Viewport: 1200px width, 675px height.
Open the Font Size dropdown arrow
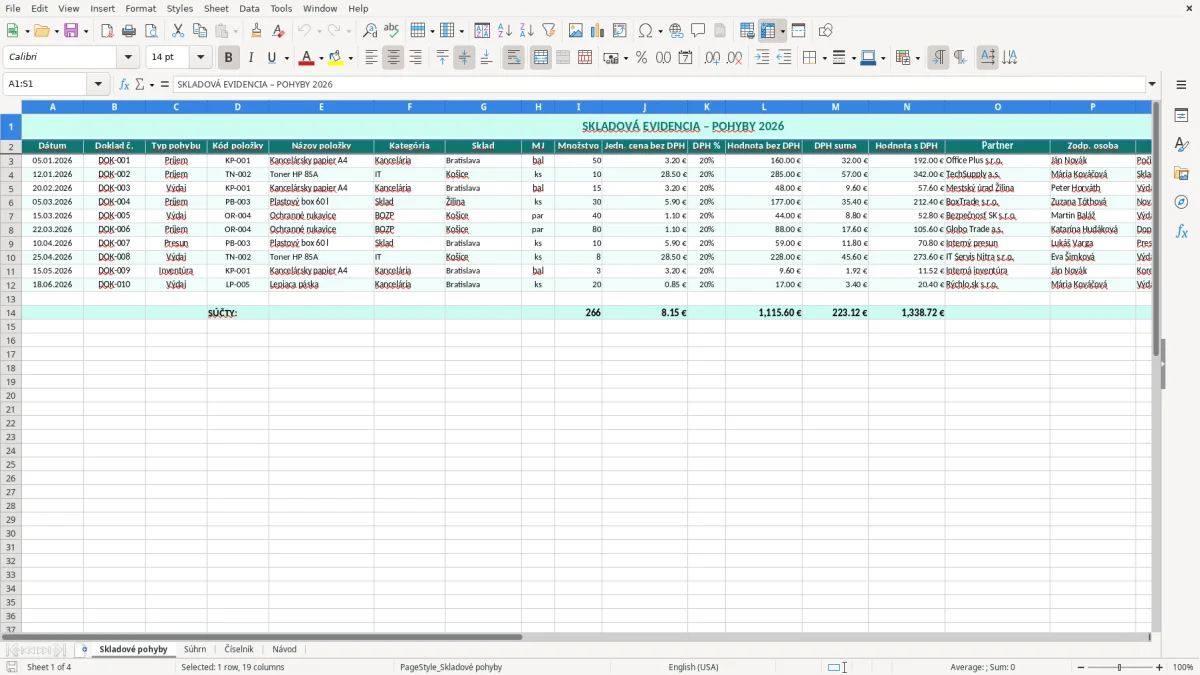pos(200,58)
